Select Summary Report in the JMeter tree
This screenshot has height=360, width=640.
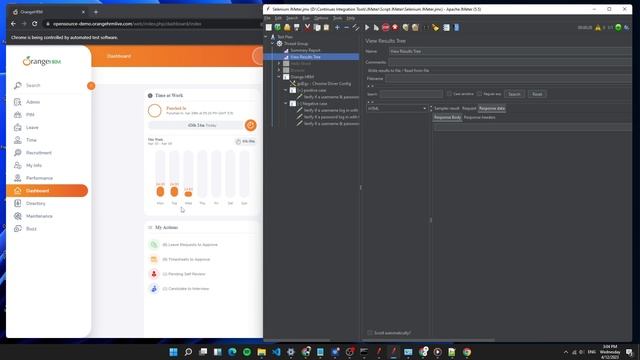point(305,50)
